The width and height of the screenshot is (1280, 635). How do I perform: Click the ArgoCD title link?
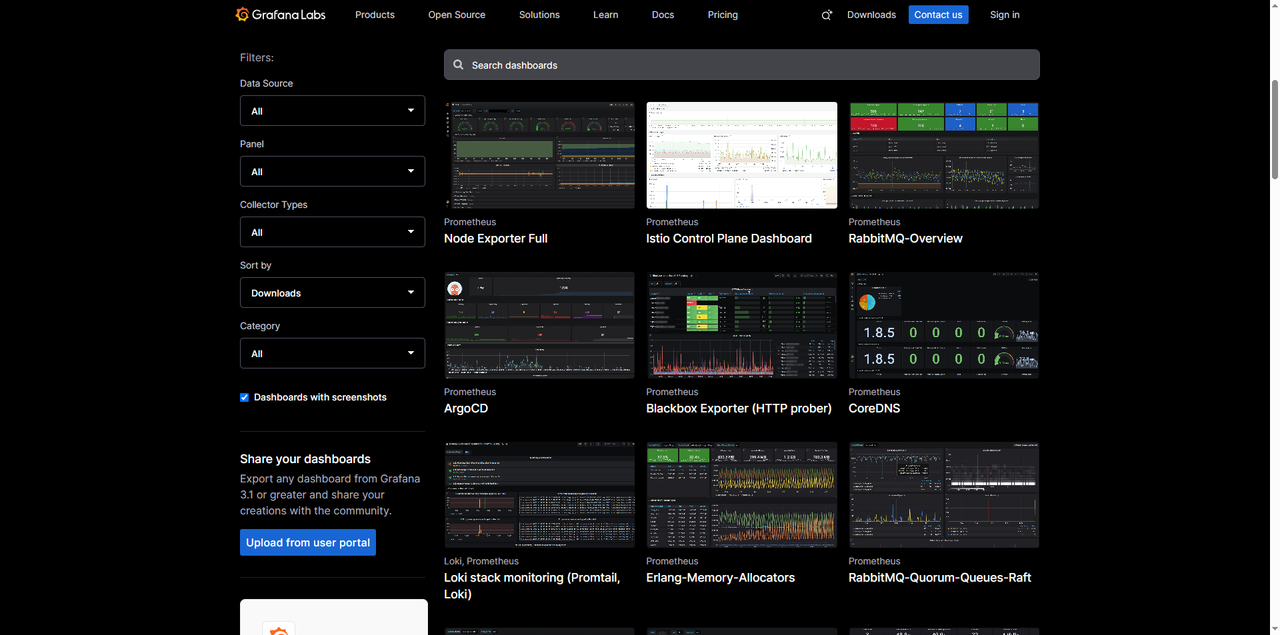tap(466, 409)
